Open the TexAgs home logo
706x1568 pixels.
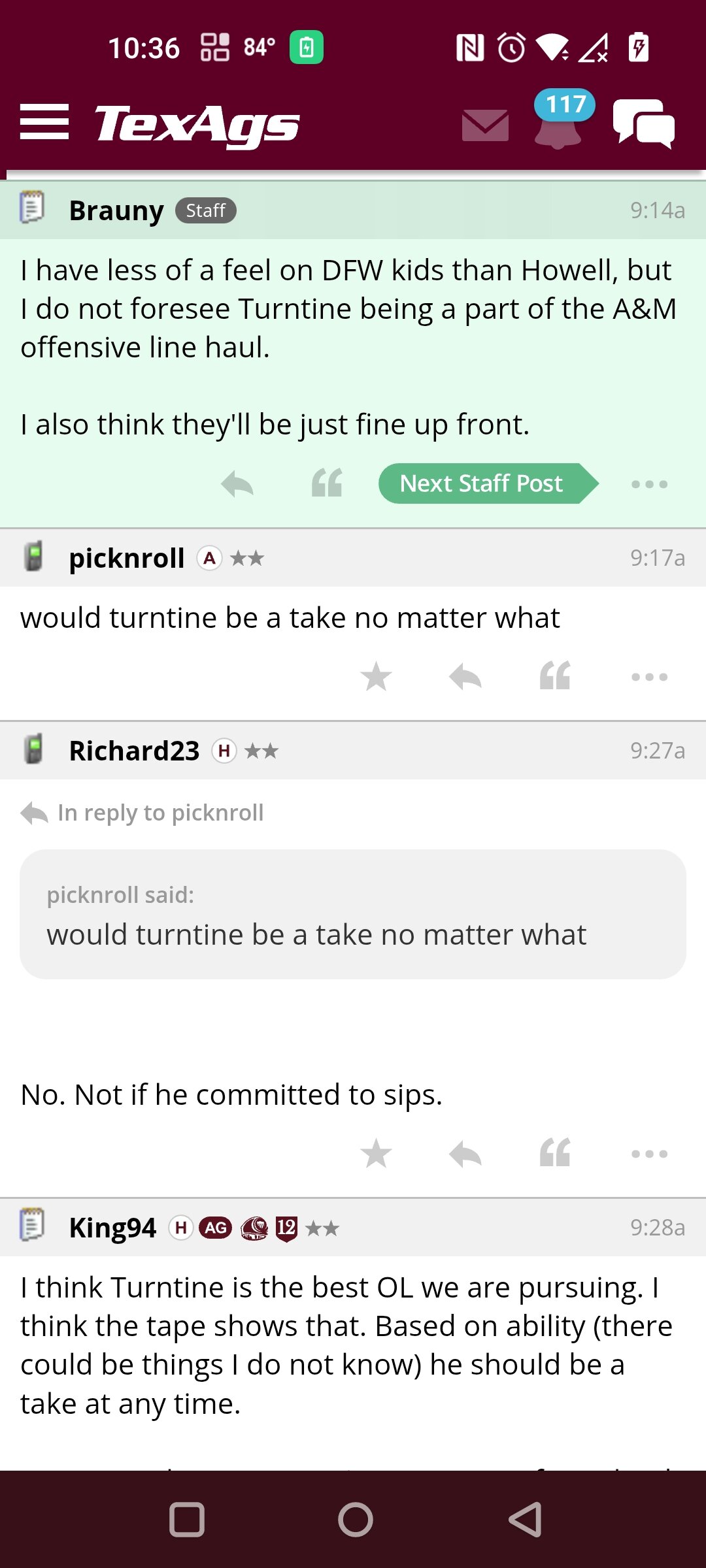pyautogui.click(x=197, y=124)
